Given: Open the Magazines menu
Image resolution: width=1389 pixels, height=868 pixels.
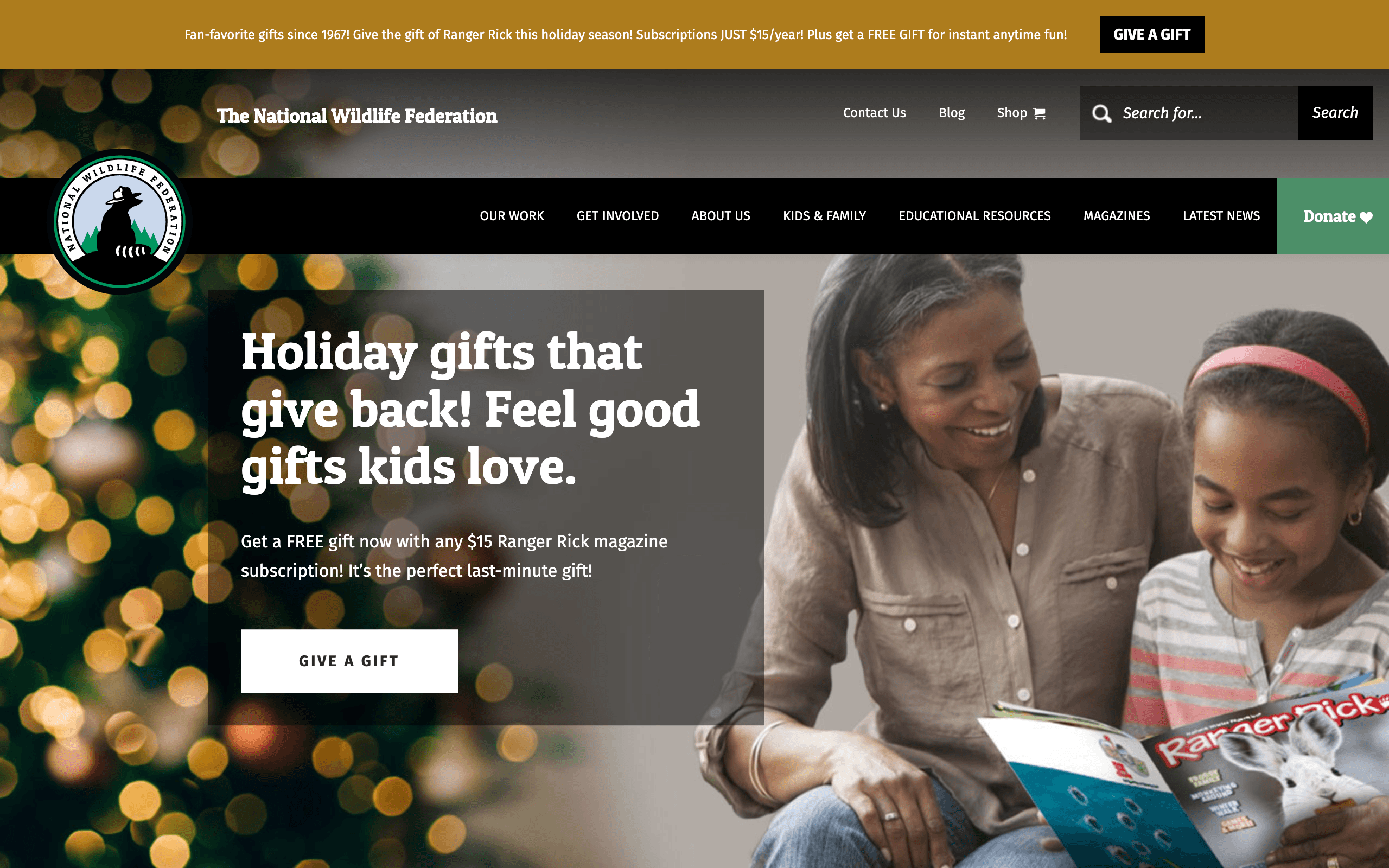Looking at the screenshot, I should coord(1117,216).
